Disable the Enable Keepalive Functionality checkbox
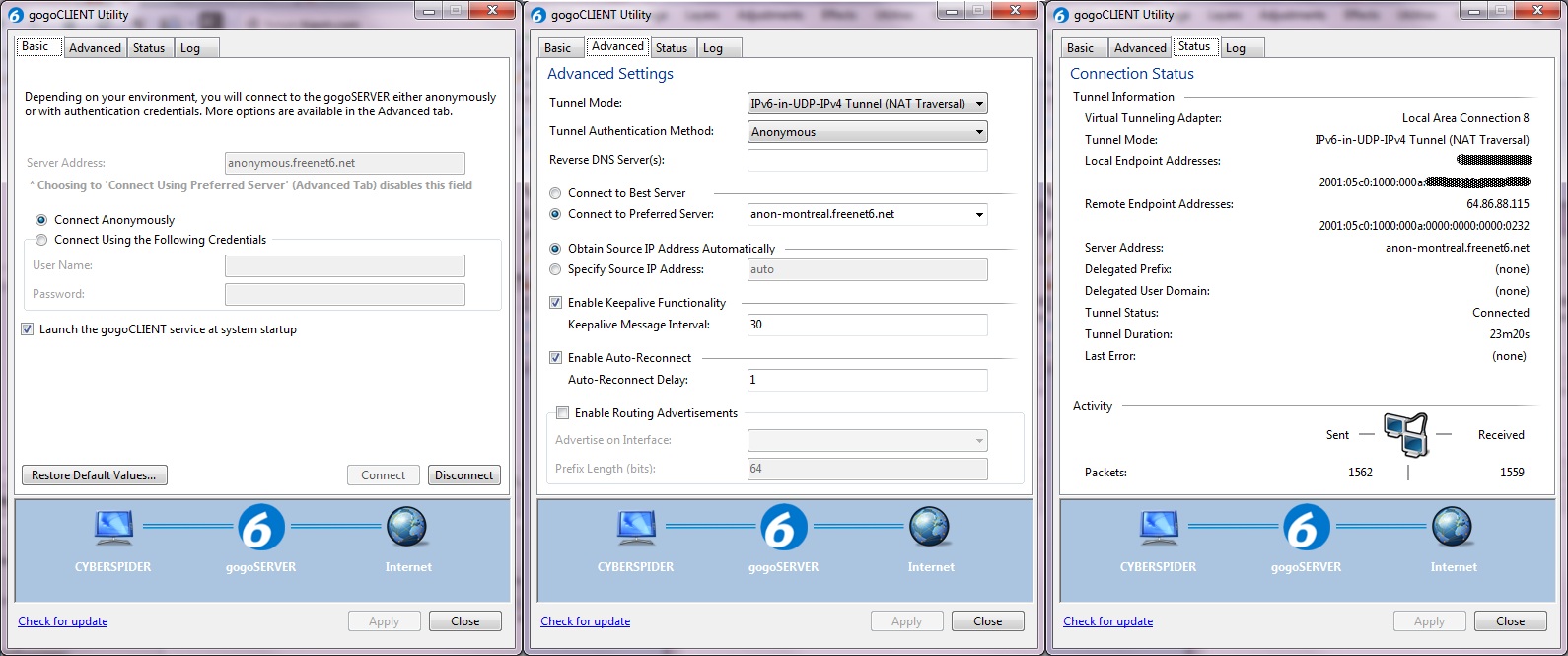The width and height of the screenshot is (1568, 656). point(556,303)
